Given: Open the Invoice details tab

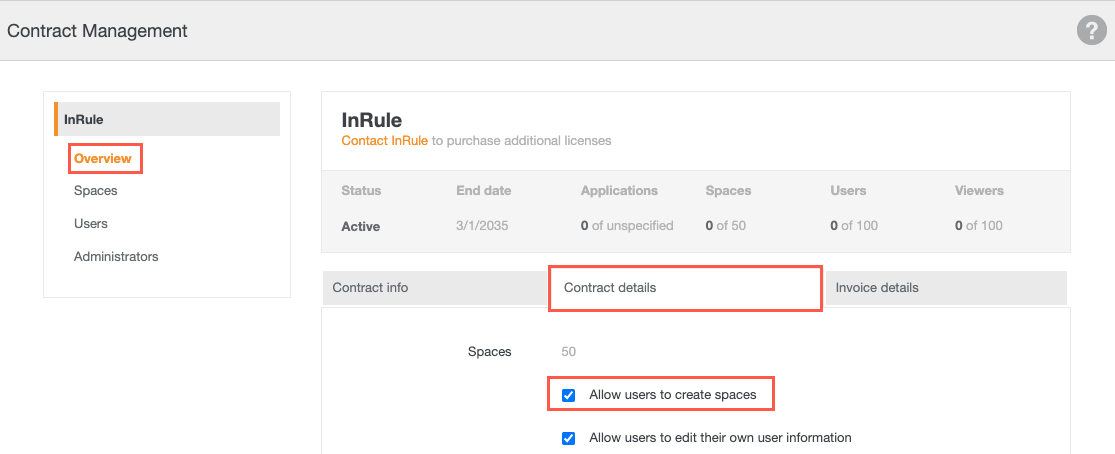Looking at the screenshot, I should click(877, 287).
